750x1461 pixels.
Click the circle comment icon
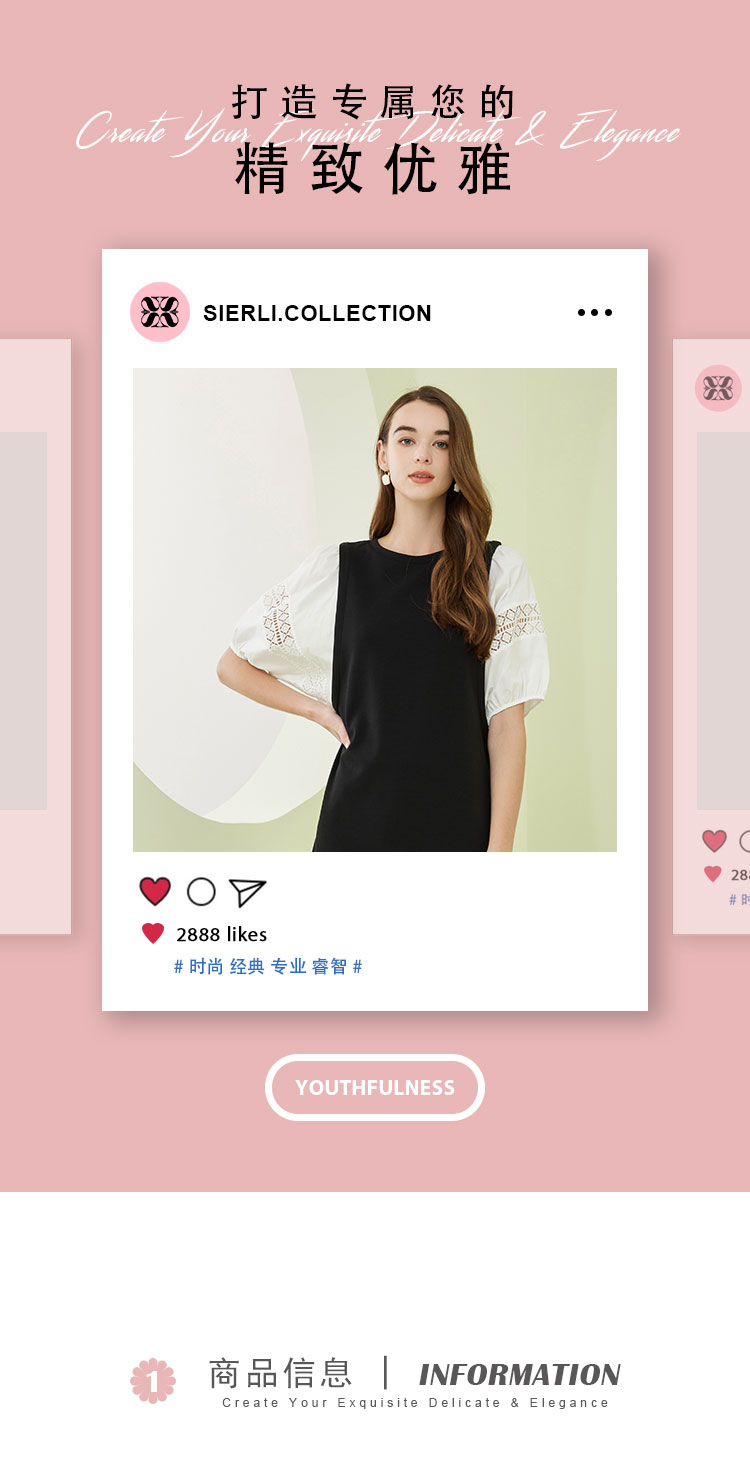point(201,891)
